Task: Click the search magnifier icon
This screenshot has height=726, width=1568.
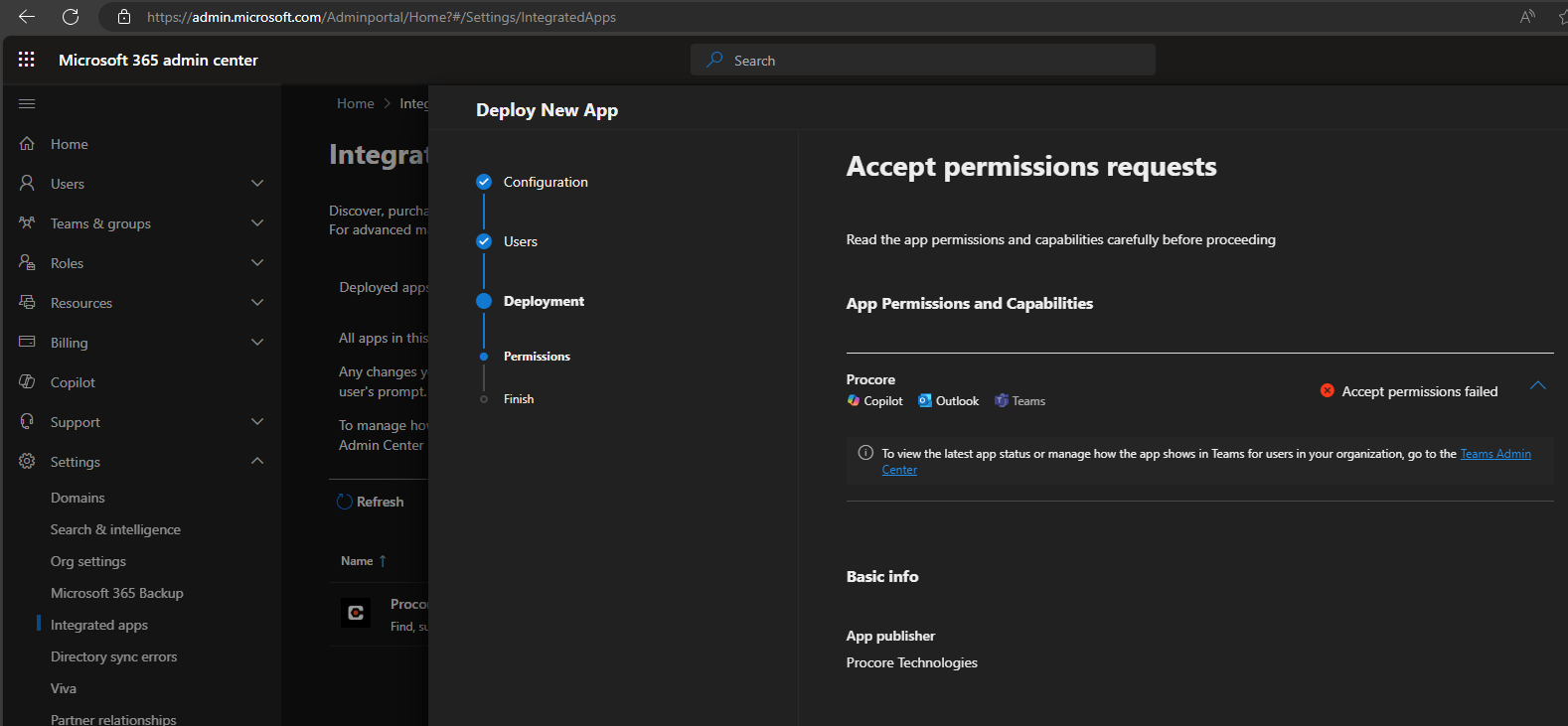Action: [x=714, y=60]
